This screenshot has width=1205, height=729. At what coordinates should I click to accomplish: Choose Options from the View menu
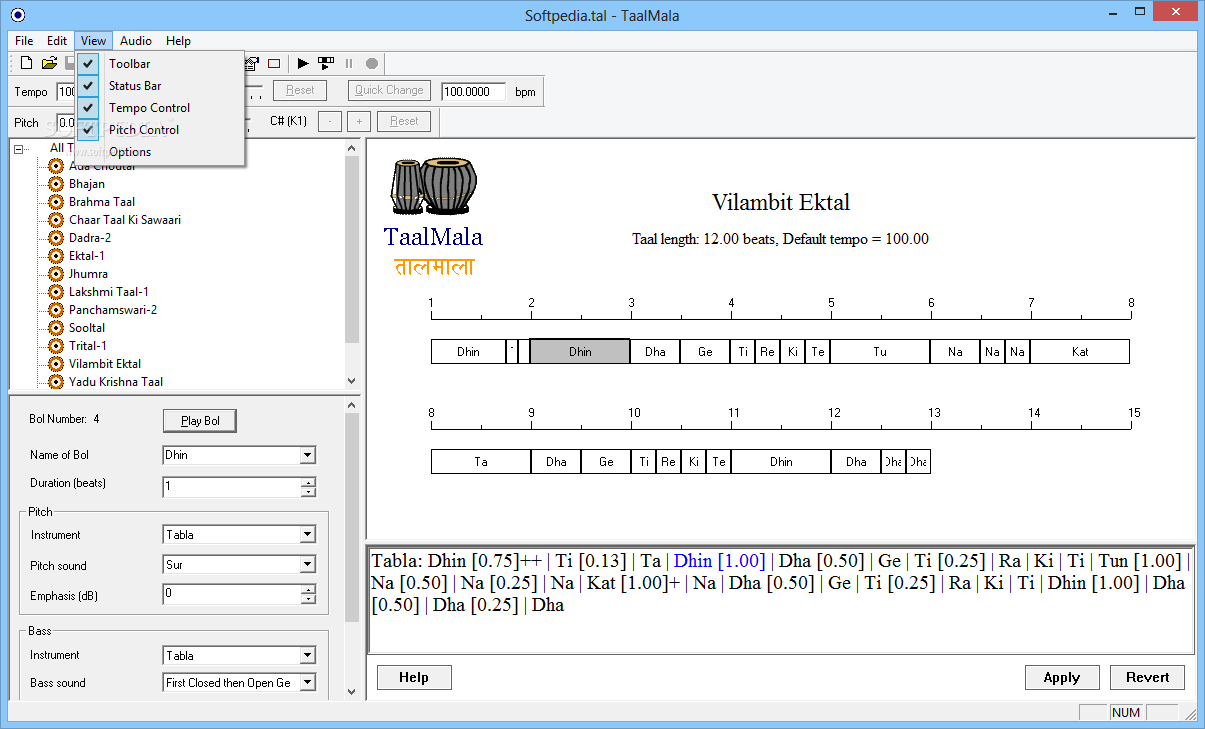(160, 152)
